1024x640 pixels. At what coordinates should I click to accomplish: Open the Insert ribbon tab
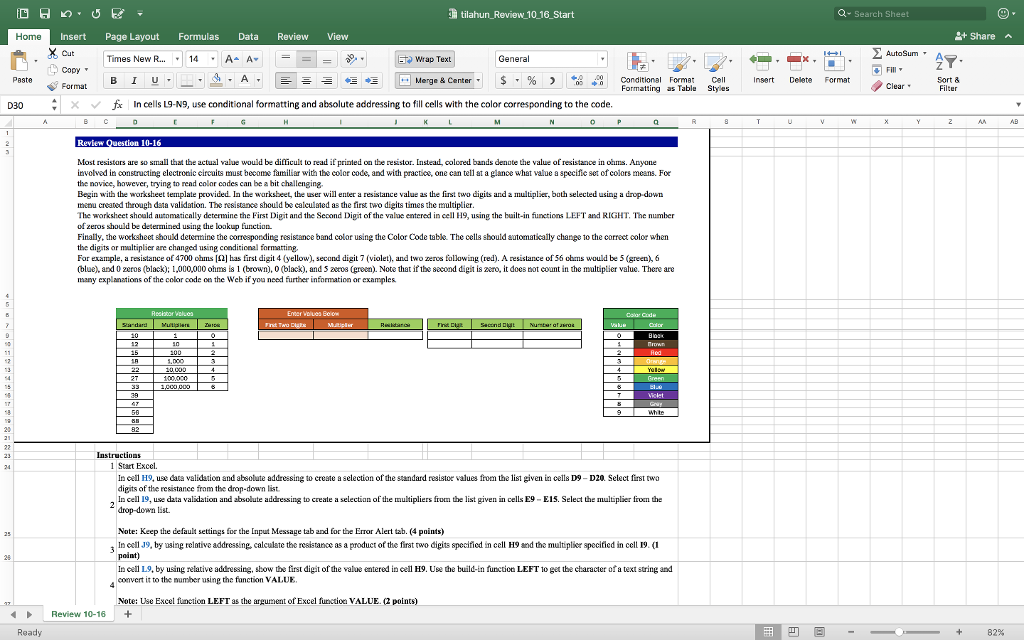coord(73,37)
